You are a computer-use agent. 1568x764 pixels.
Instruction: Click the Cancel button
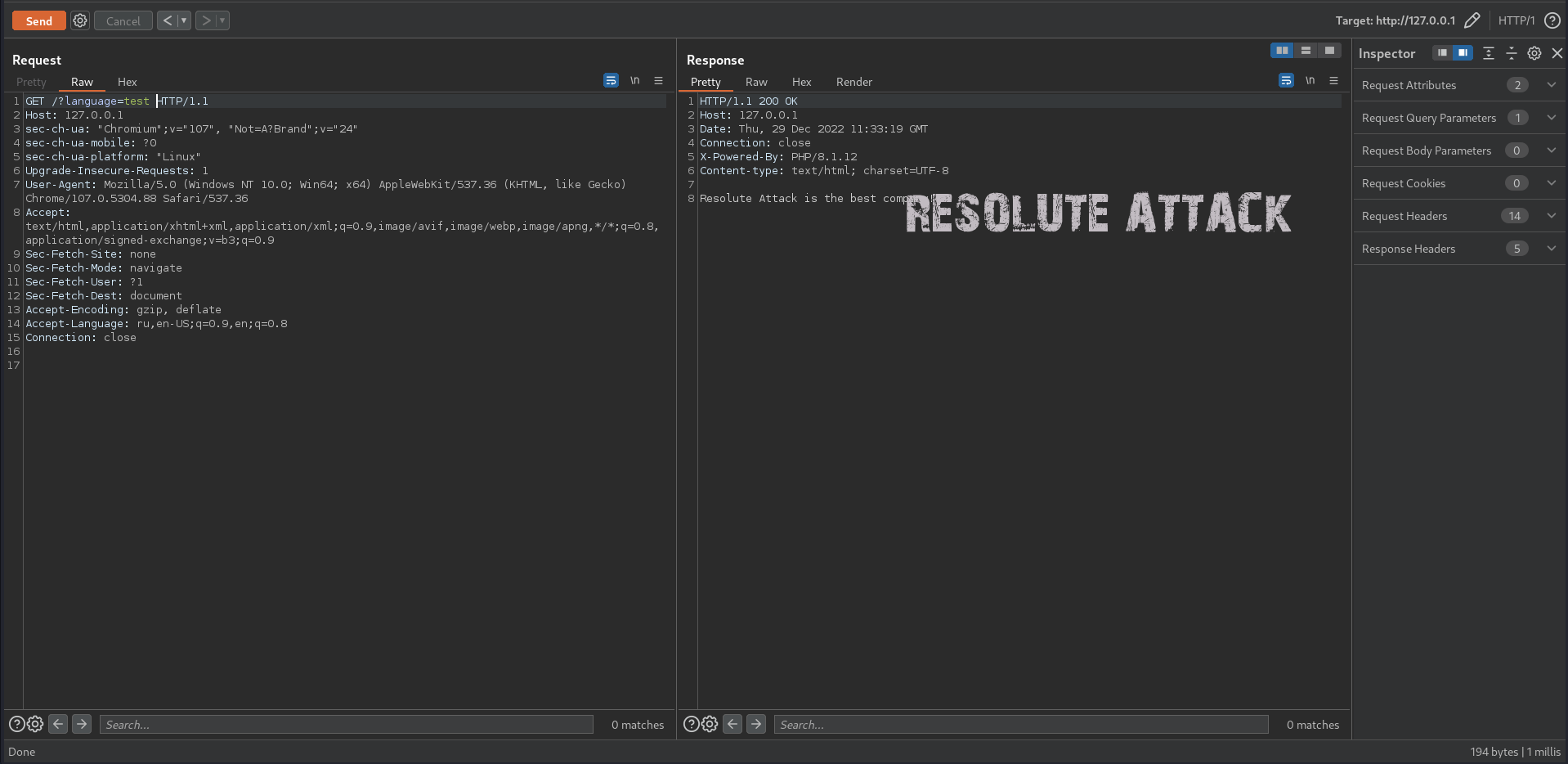(x=123, y=20)
